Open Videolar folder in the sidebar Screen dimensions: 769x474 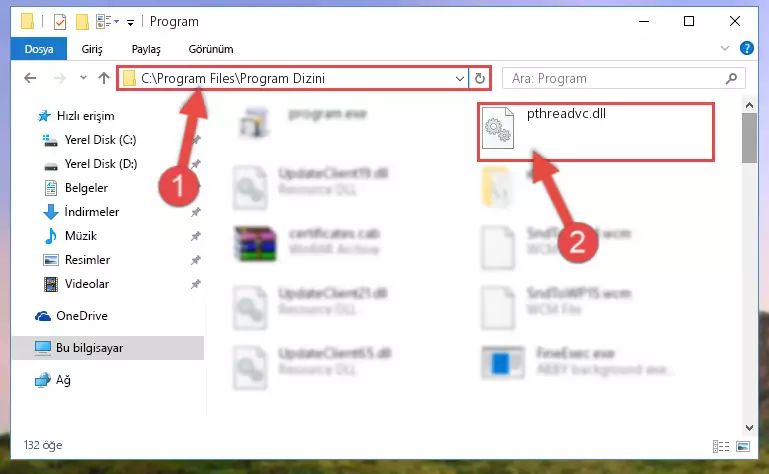pyautogui.click(x=87, y=284)
